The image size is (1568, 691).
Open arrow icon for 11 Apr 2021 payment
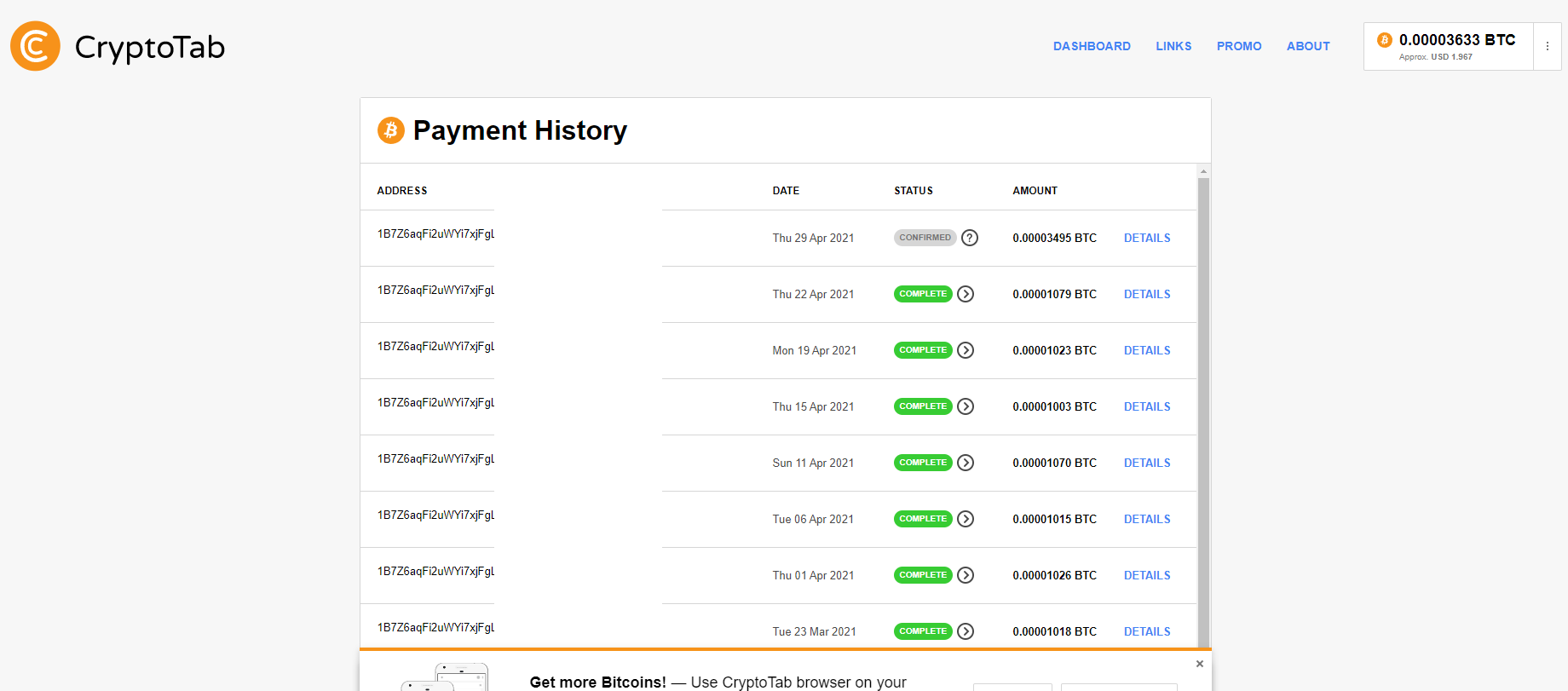(x=966, y=463)
